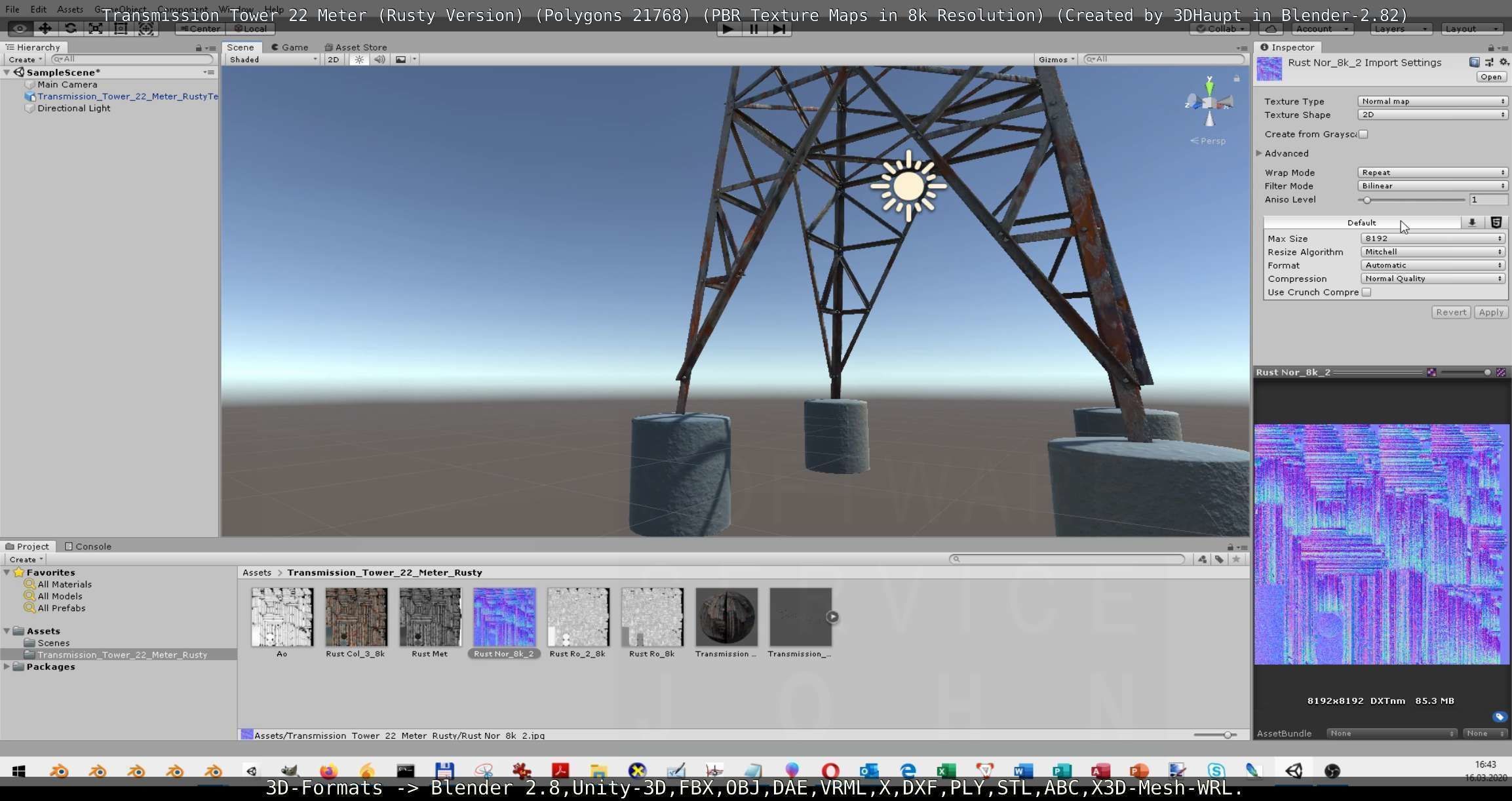Click the Open button in Inspector

pyautogui.click(x=1491, y=77)
